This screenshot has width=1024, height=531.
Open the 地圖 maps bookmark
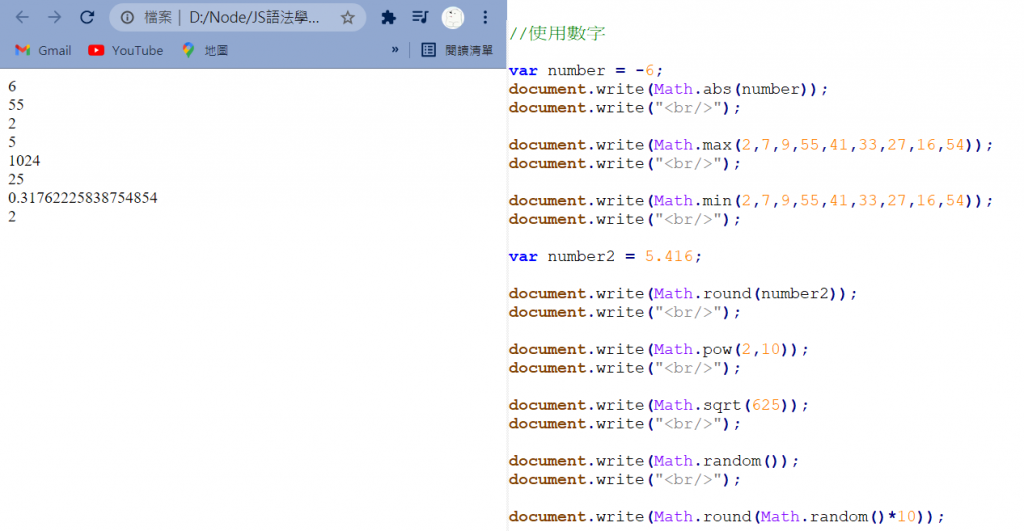click(x=205, y=50)
